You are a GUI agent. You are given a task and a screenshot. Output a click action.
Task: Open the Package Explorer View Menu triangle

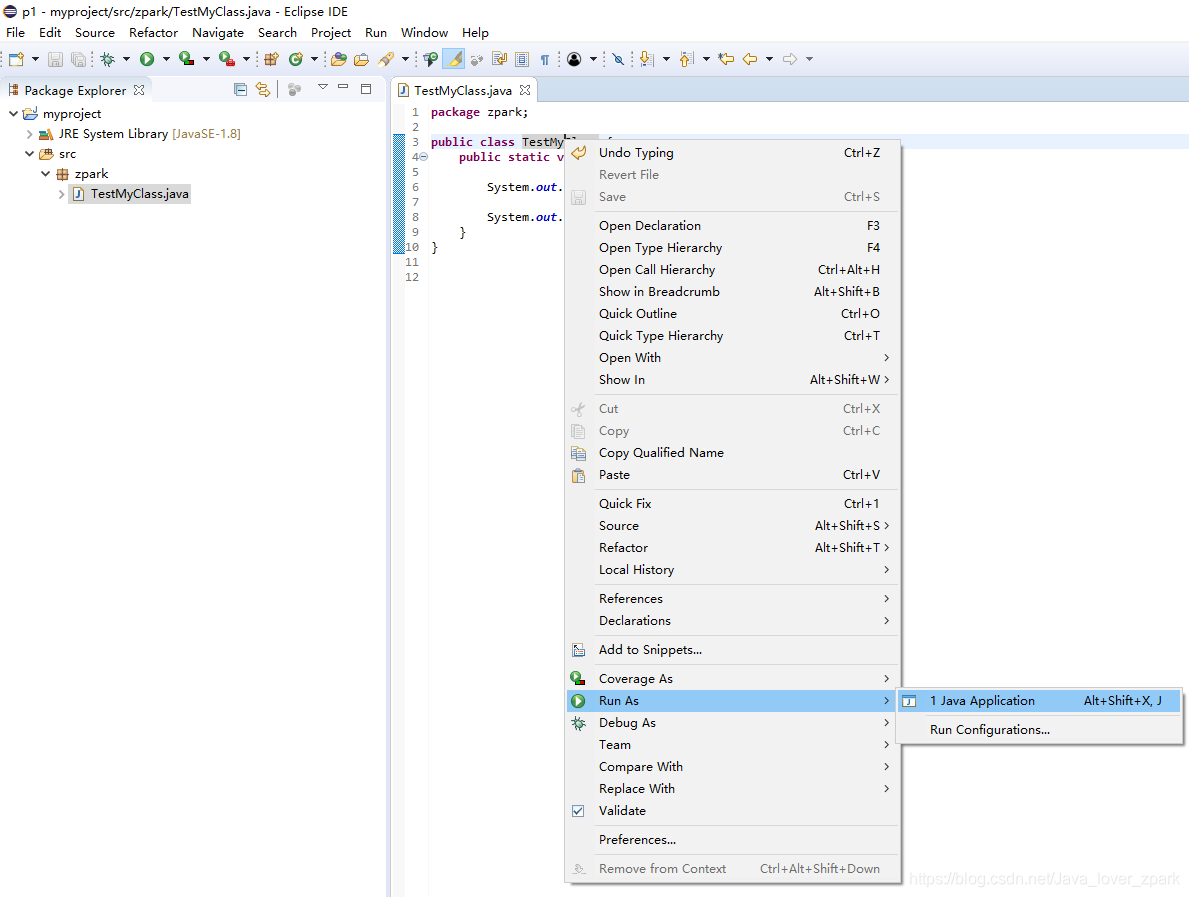322,87
